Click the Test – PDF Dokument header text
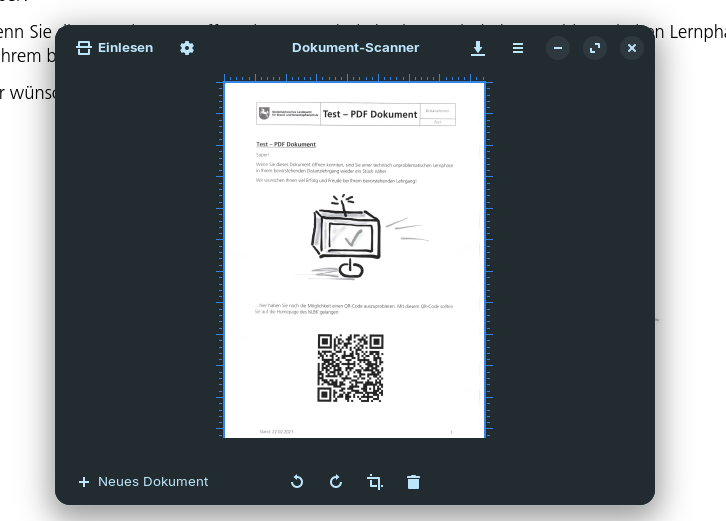 370,114
